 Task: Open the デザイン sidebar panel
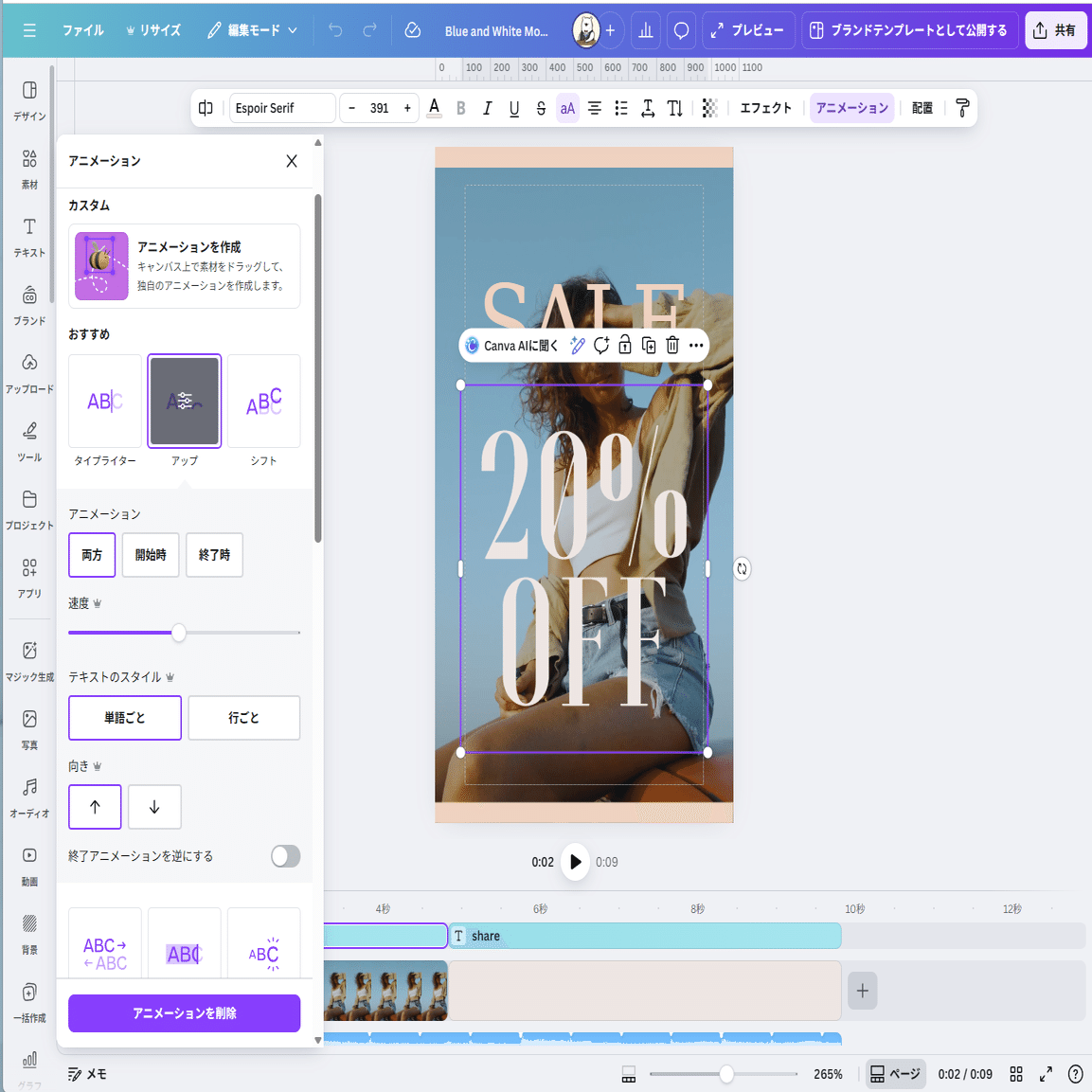pos(29,100)
